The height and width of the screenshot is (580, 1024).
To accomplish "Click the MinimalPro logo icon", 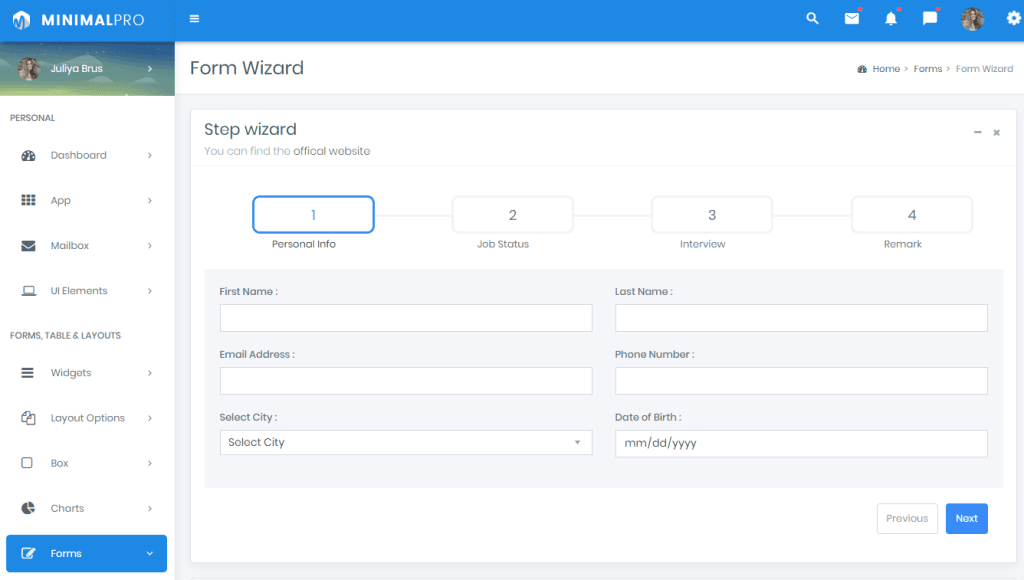I will coord(22,20).
